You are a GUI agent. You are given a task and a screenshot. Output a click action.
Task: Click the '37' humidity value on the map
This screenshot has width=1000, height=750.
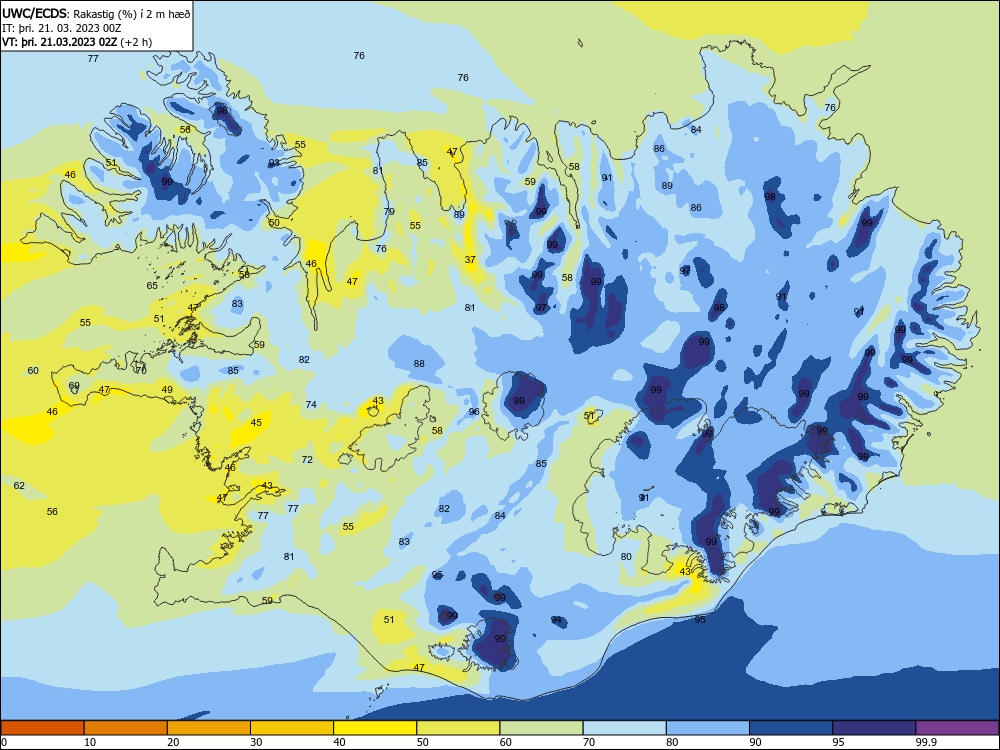tap(470, 260)
